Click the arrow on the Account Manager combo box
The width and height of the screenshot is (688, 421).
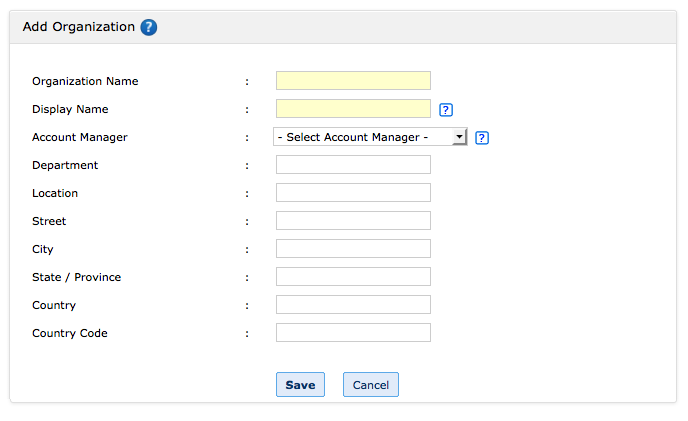coord(459,137)
